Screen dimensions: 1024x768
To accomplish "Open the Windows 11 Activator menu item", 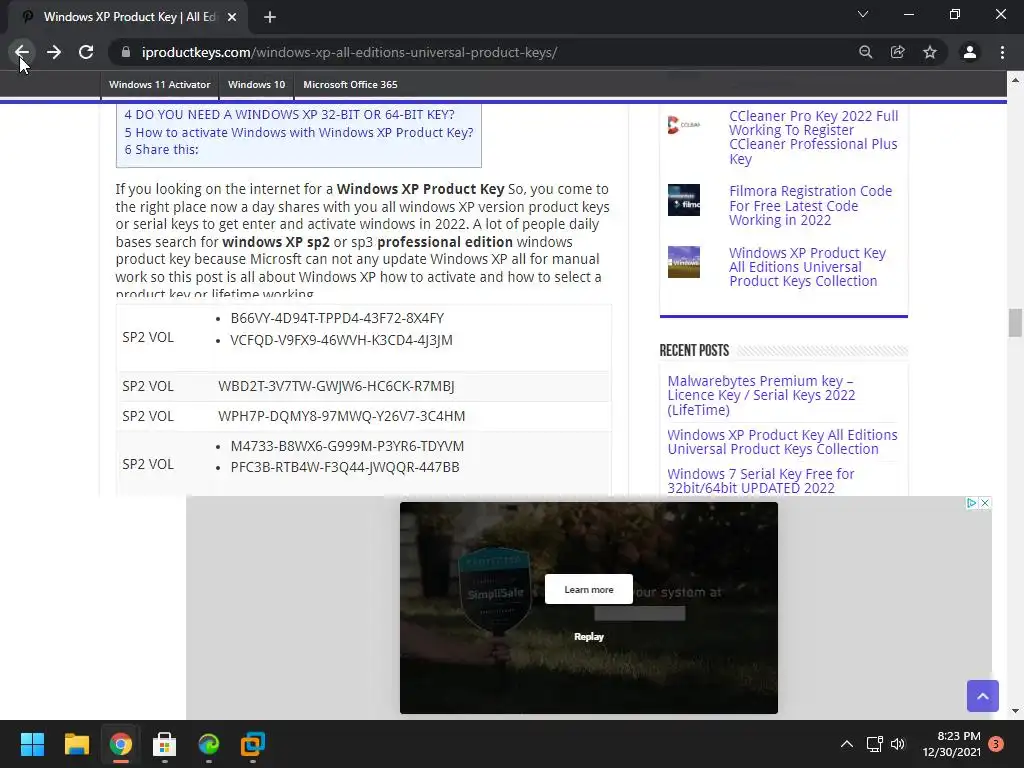I will (159, 84).
